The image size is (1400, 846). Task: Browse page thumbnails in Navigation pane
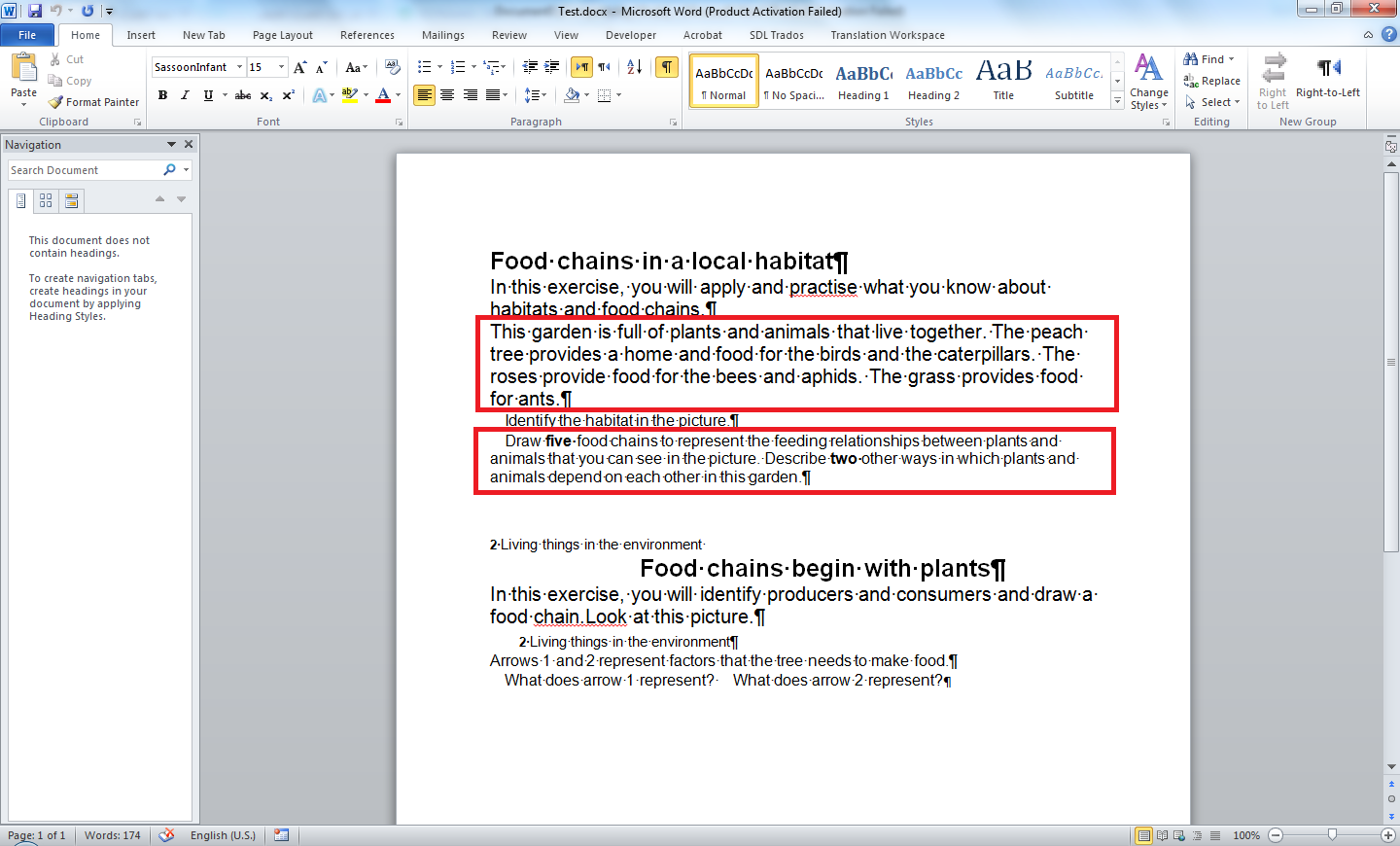click(46, 200)
